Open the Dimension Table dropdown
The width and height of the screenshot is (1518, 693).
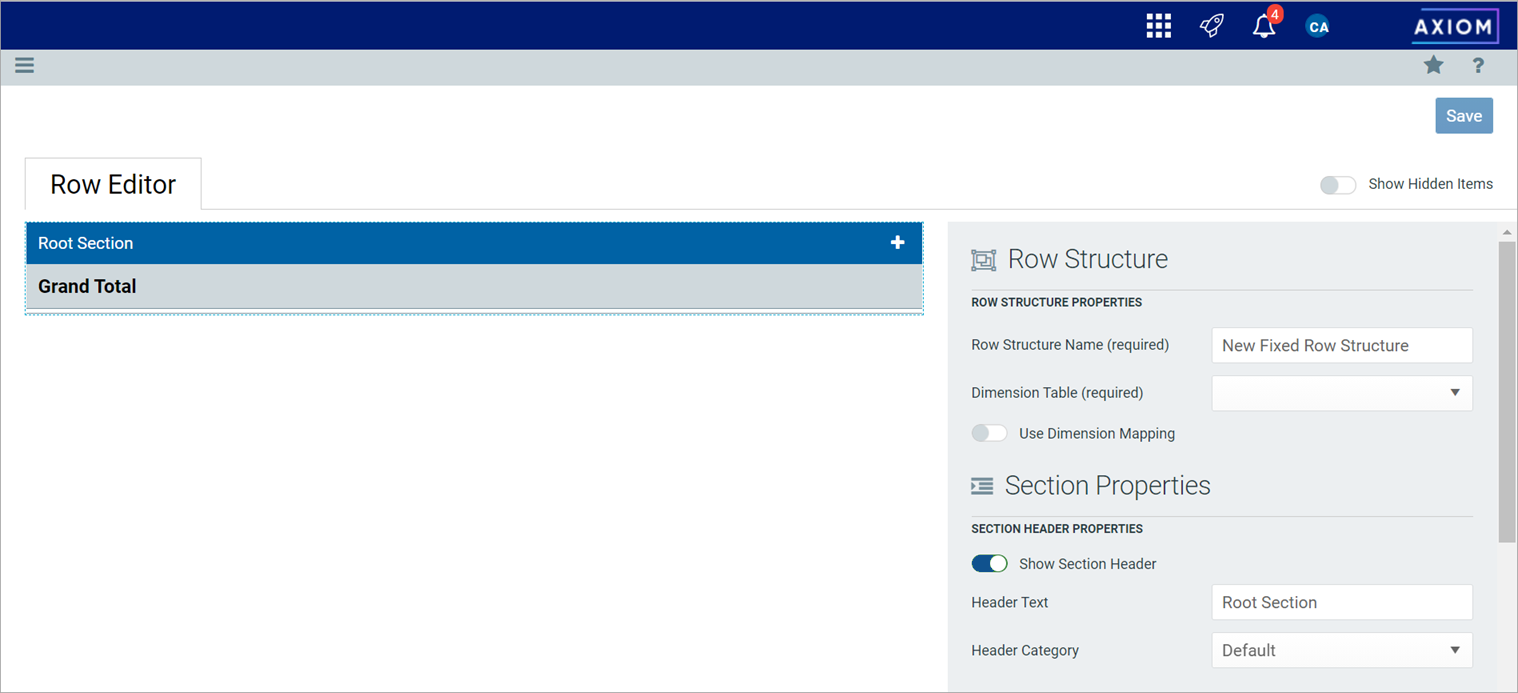coord(1341,393)
